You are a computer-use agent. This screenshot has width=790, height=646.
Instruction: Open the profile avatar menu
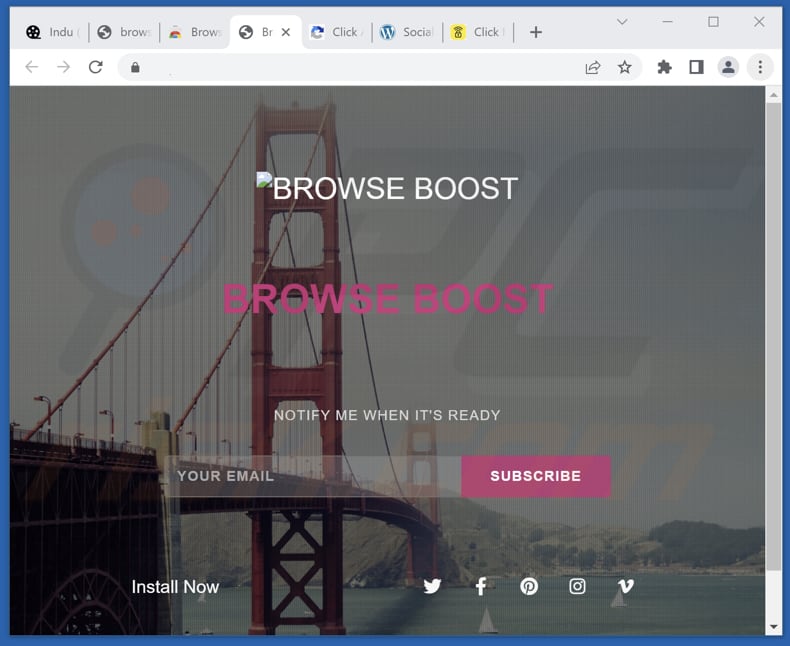pyautogui.click(x=728, y=67)
